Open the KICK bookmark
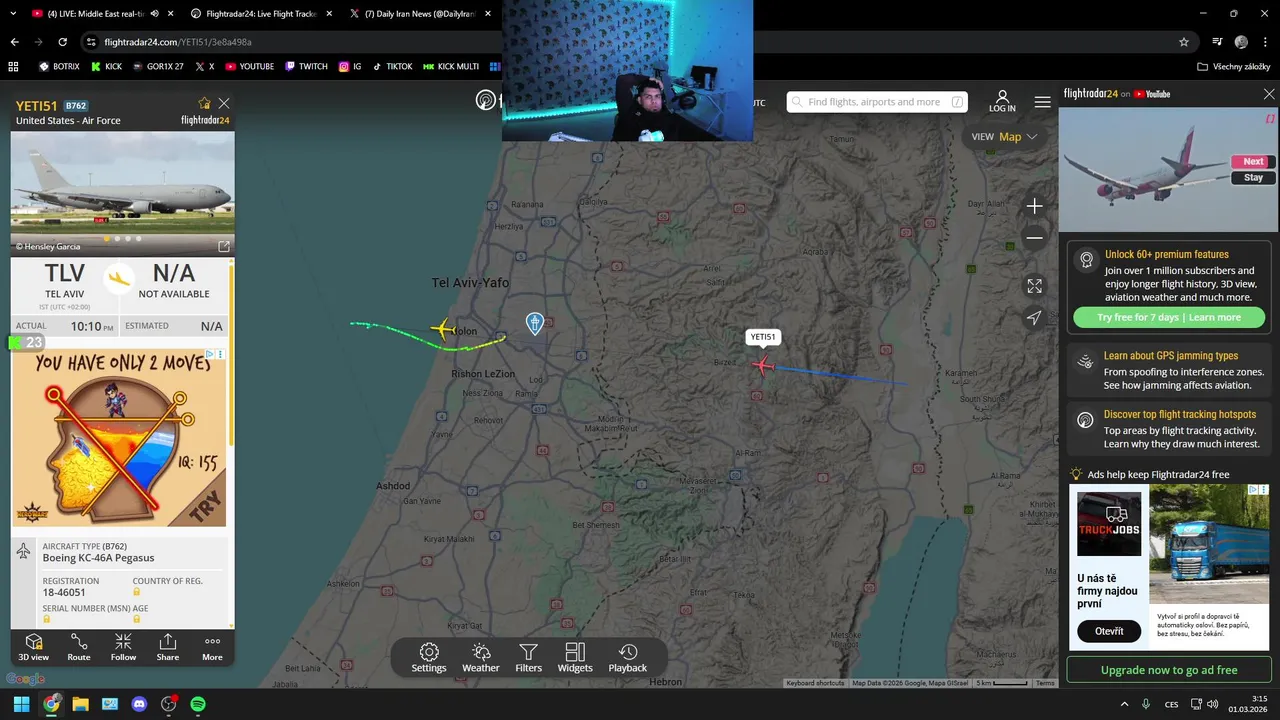The width and height of the screenshot is (1280, 720). click(106, 67)
